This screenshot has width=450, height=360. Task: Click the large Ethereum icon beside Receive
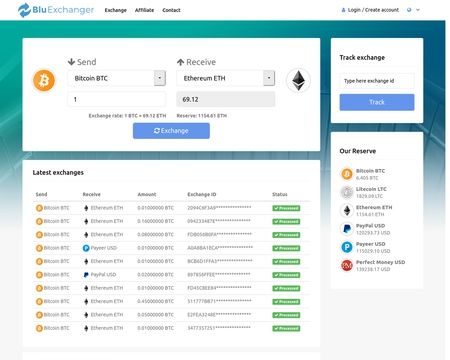pyautogui.click(x=298, y=80)
